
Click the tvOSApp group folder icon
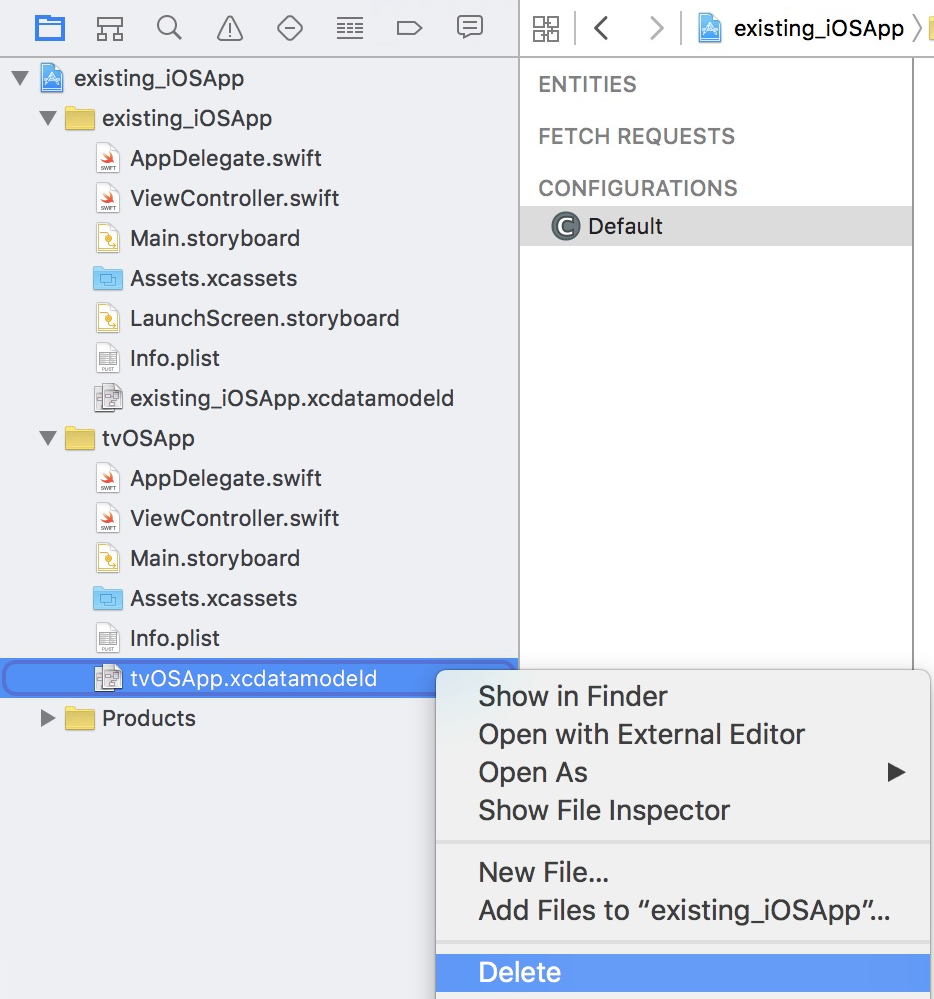pyautogui.click(x=80, y=438)
